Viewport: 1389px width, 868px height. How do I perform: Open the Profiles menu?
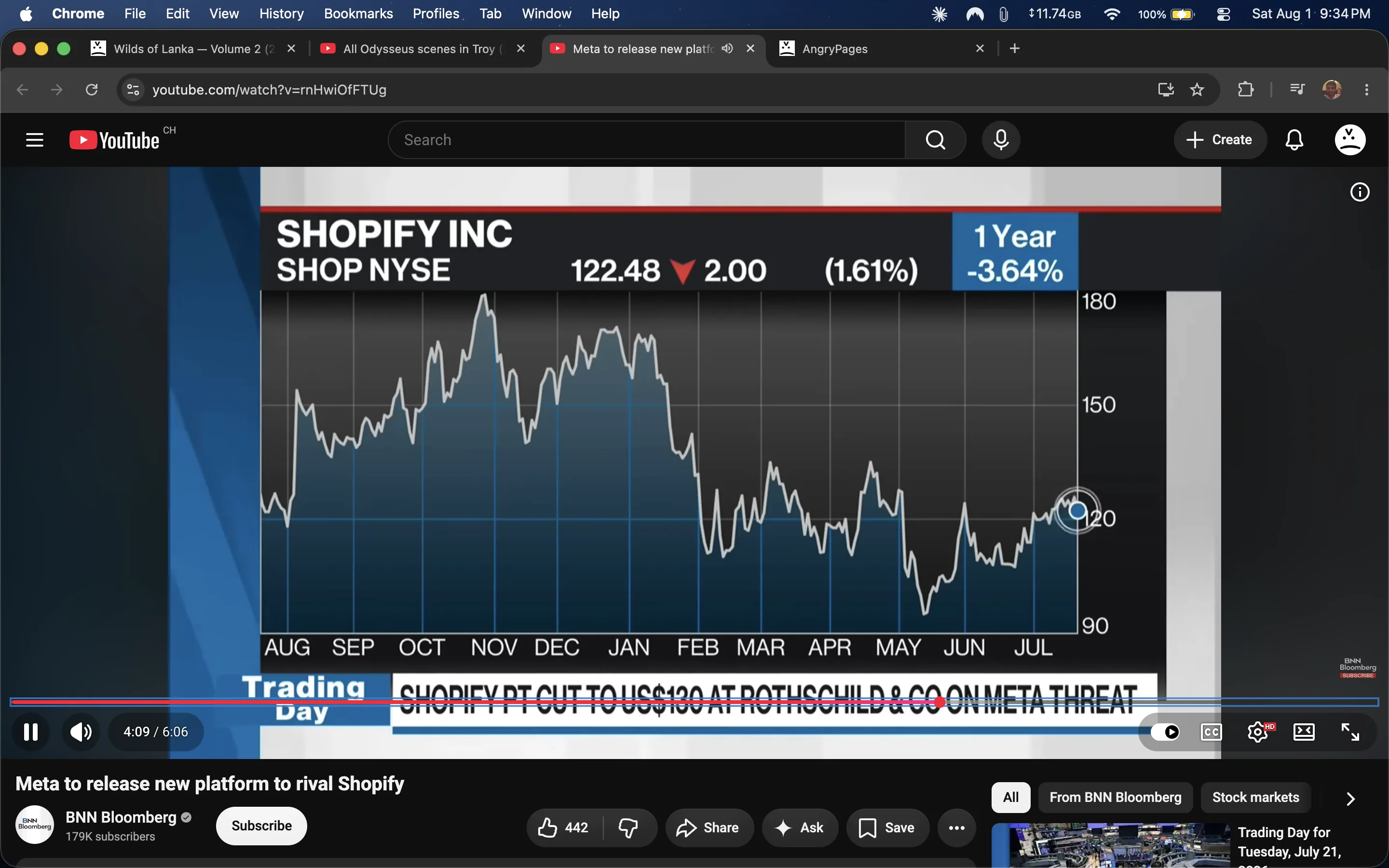point(436,14)
